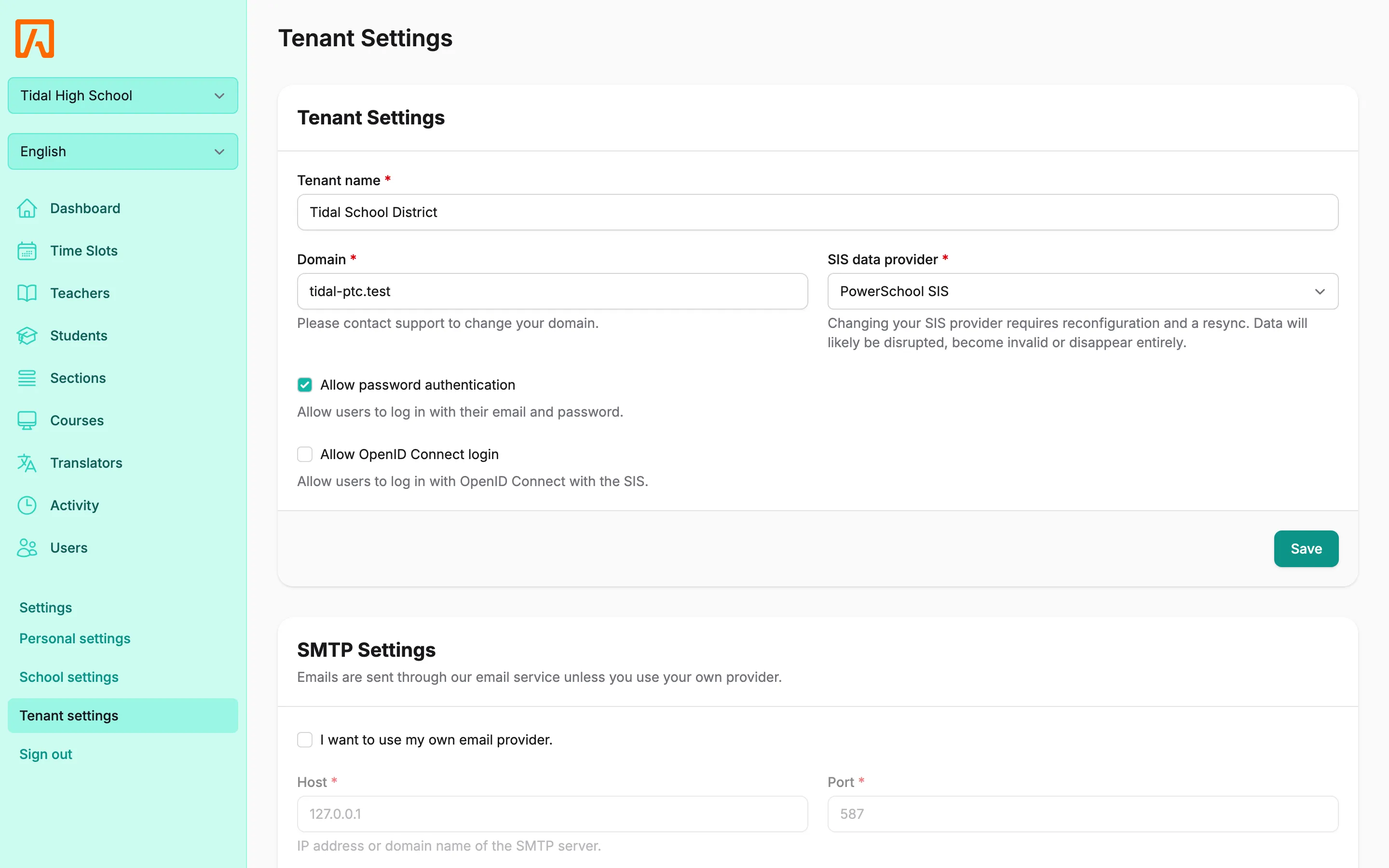Select Tenant settings in sidebar

123,715
